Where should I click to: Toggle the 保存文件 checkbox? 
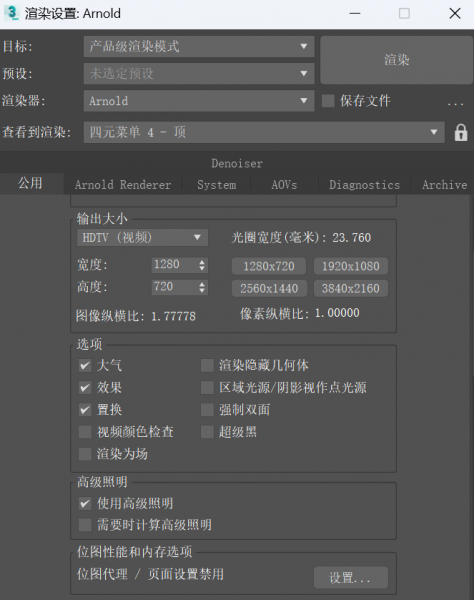[328, 101]
